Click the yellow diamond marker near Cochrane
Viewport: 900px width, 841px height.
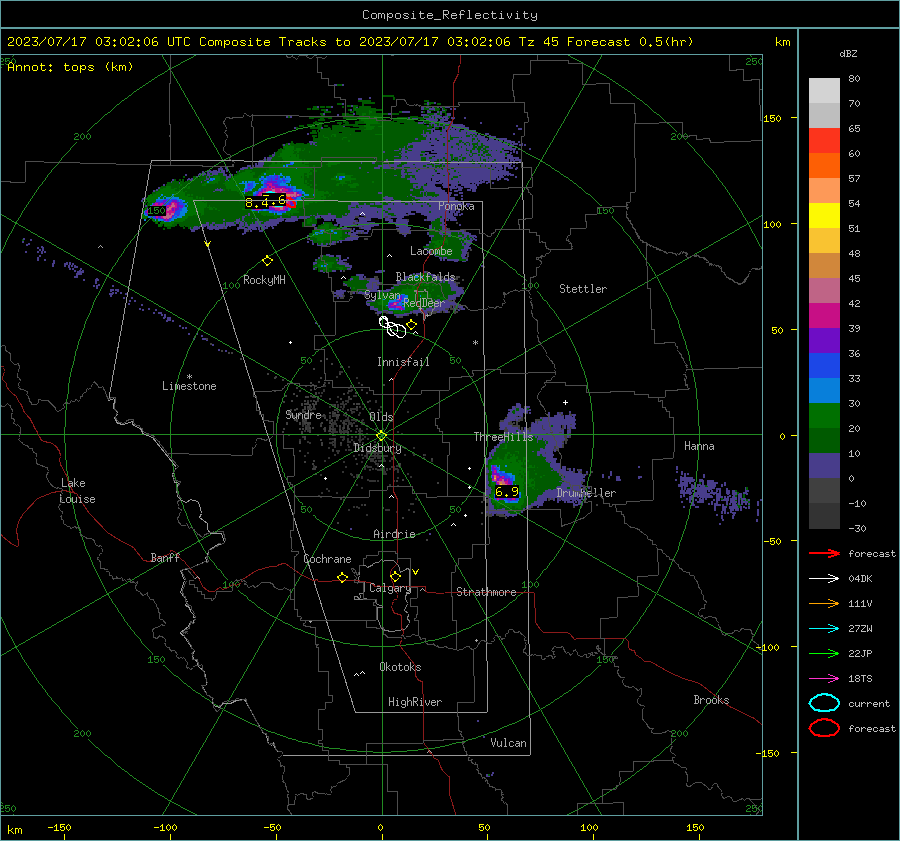click(342, 577)
